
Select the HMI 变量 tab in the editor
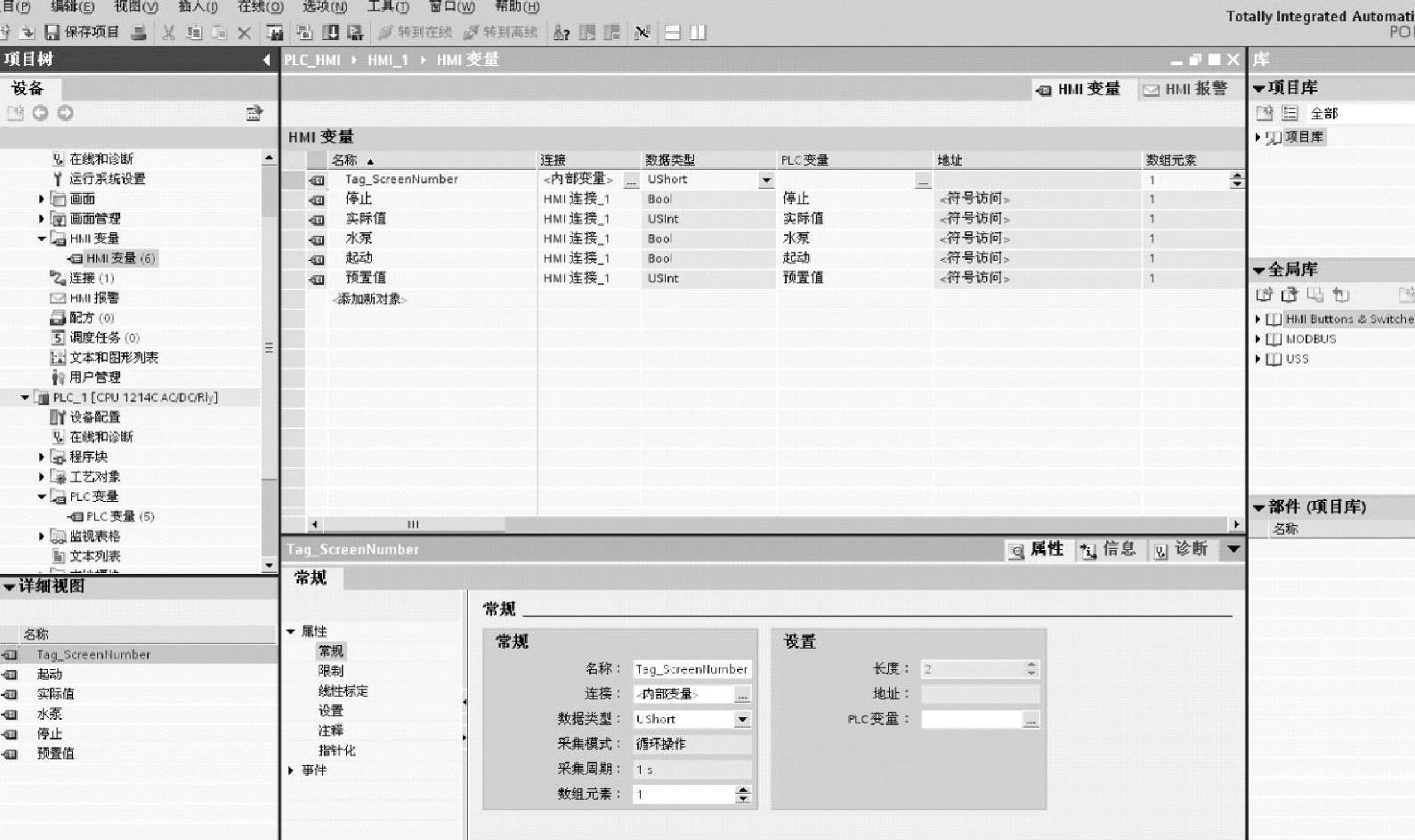[1079, 89]
